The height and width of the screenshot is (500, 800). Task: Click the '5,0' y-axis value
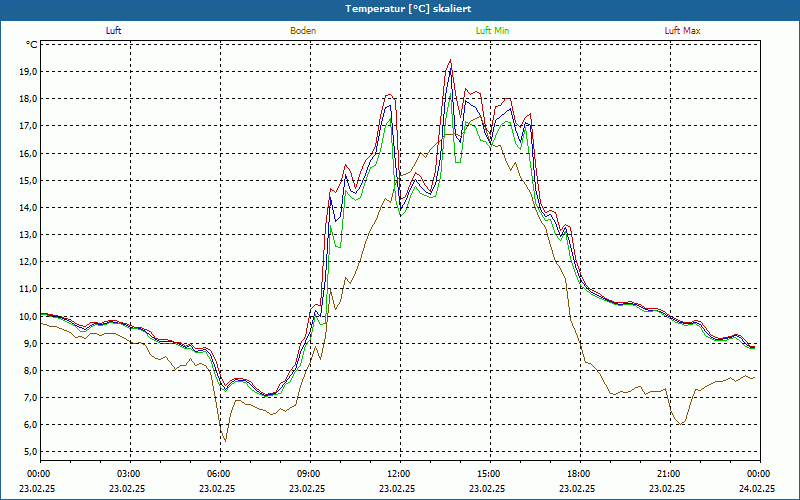(x=30, y=452)
